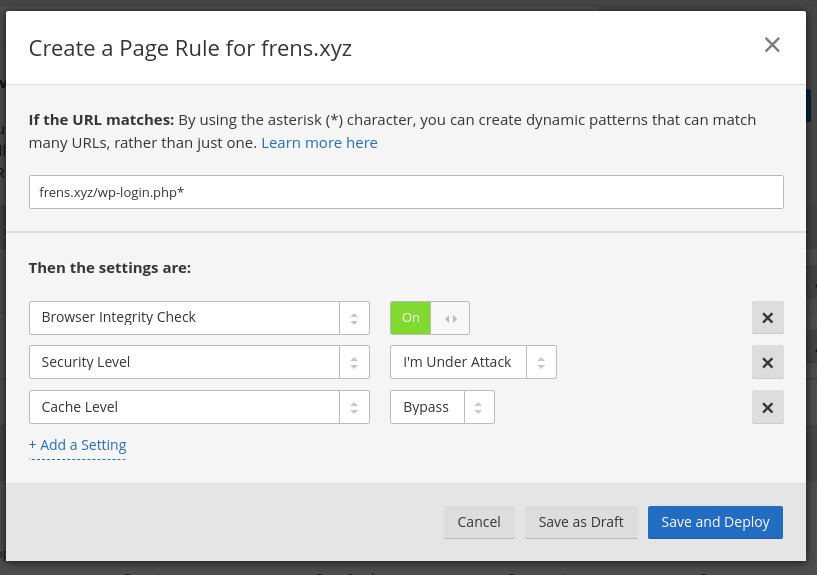Click Save as Draft button
This screenshot has height=575, width=817.
581,522
